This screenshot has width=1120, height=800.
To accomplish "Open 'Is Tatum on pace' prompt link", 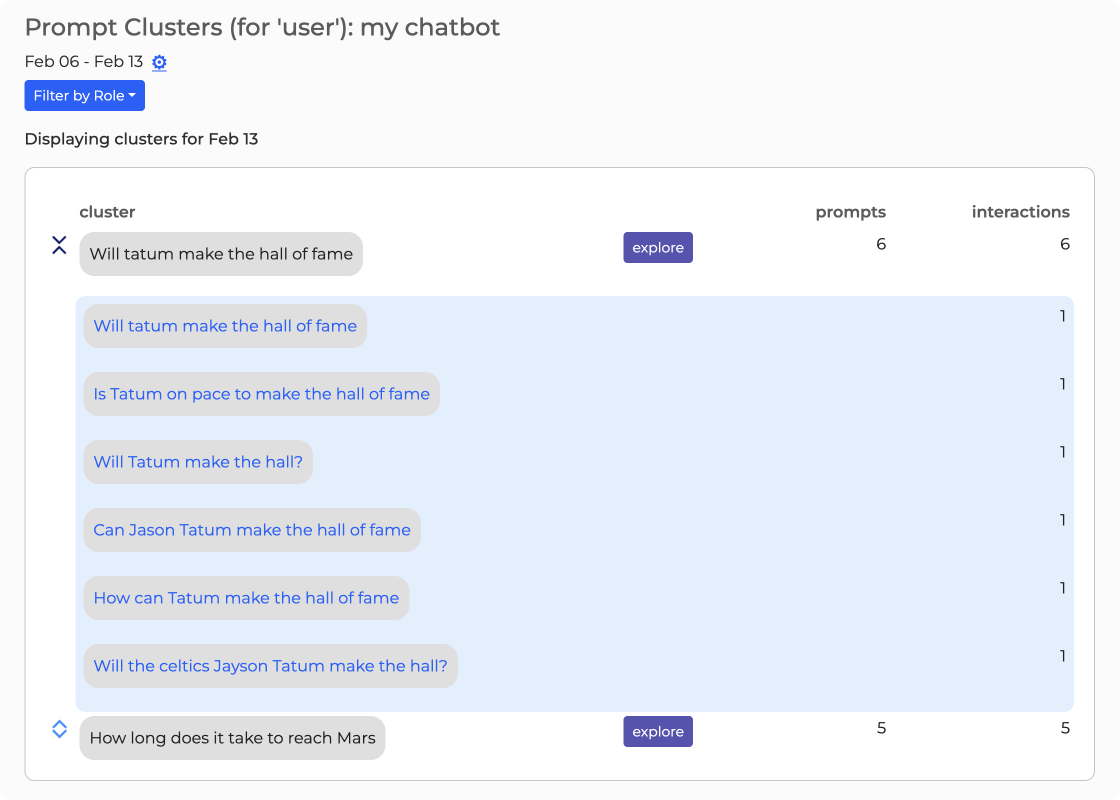I will point(261,394).
